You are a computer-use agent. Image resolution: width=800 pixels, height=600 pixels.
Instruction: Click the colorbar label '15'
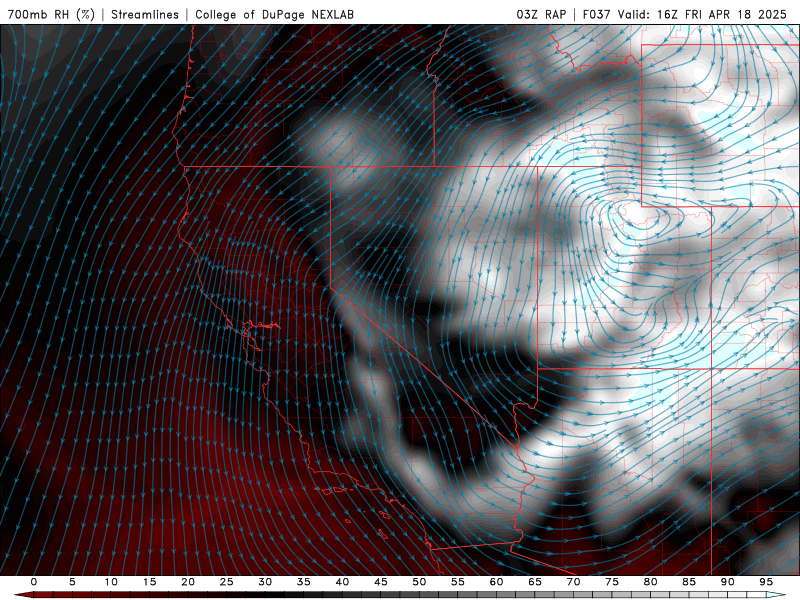pyautogui.click(x=149, y=582)
